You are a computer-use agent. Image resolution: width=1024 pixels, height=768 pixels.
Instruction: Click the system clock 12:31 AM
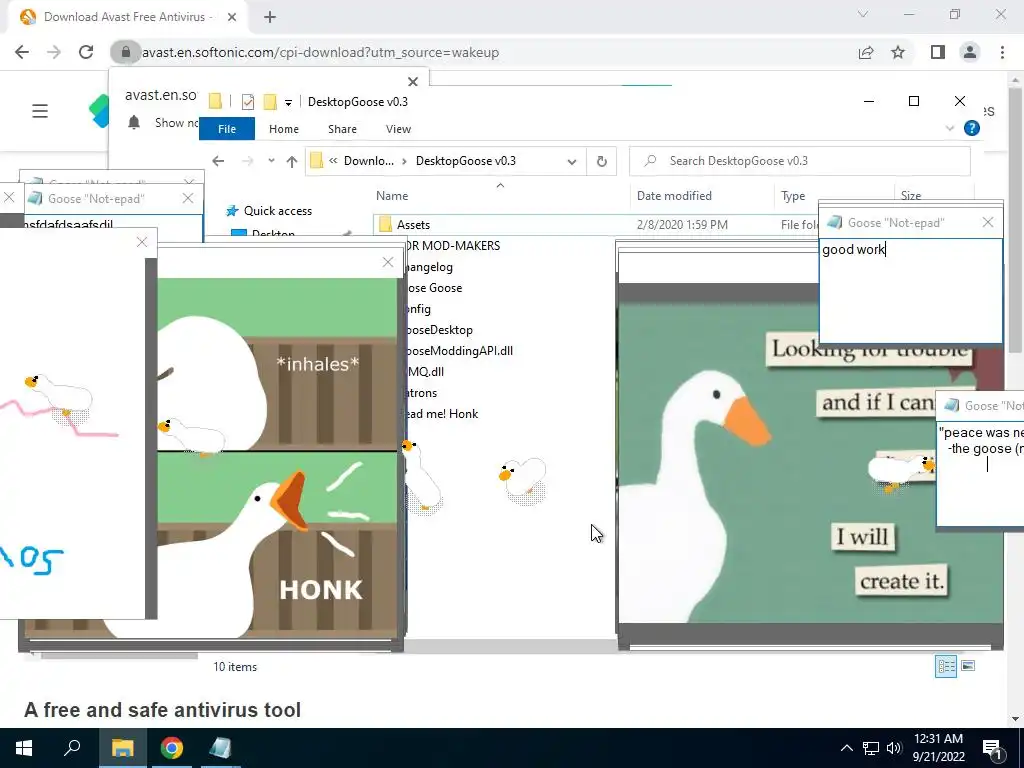(938, 739)
